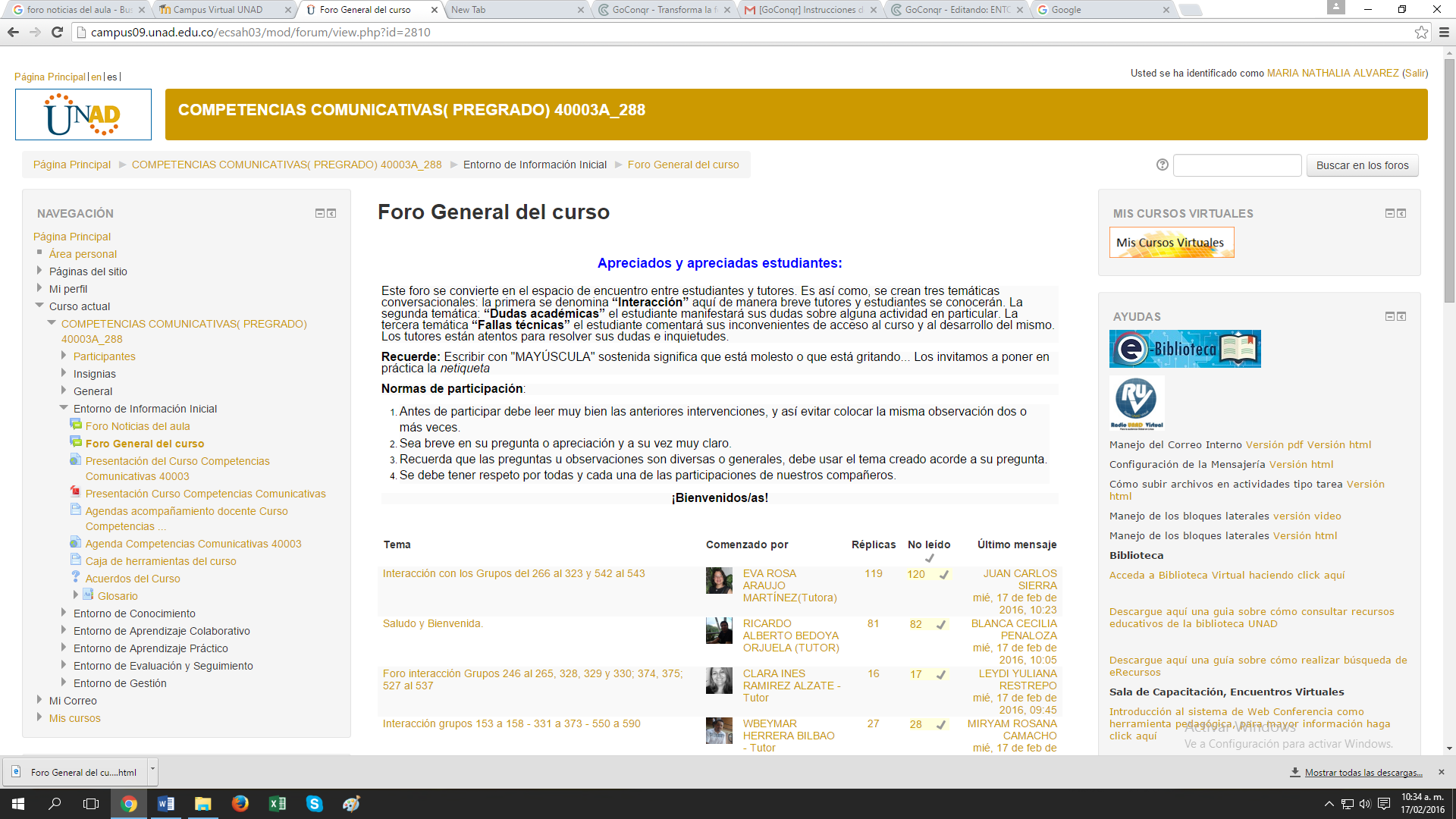Click the UNAD logo image
Image resolution: width=1456 pixels, height=819 pixels.
coord(83,115)
